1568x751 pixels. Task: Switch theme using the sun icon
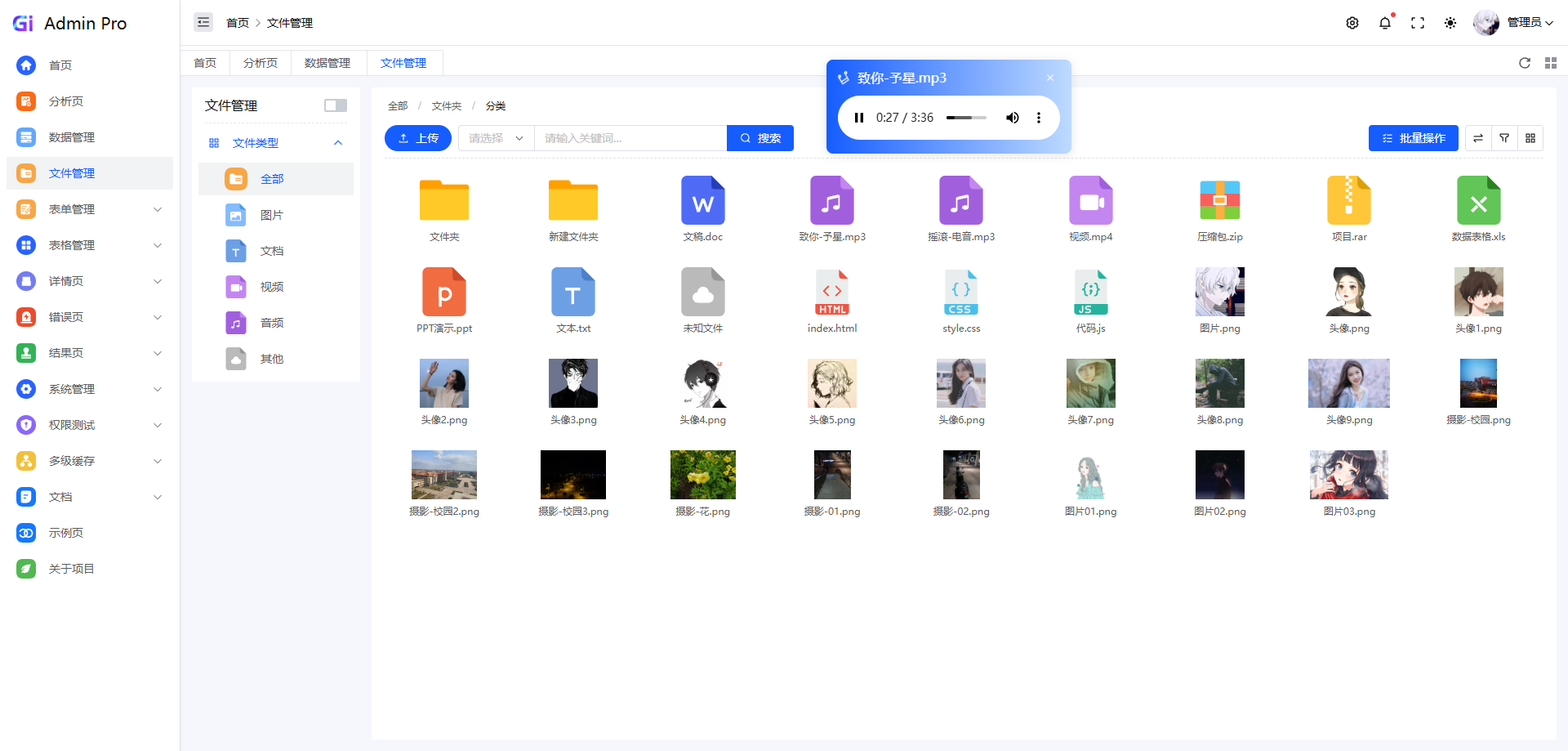tap(1450, 23)
